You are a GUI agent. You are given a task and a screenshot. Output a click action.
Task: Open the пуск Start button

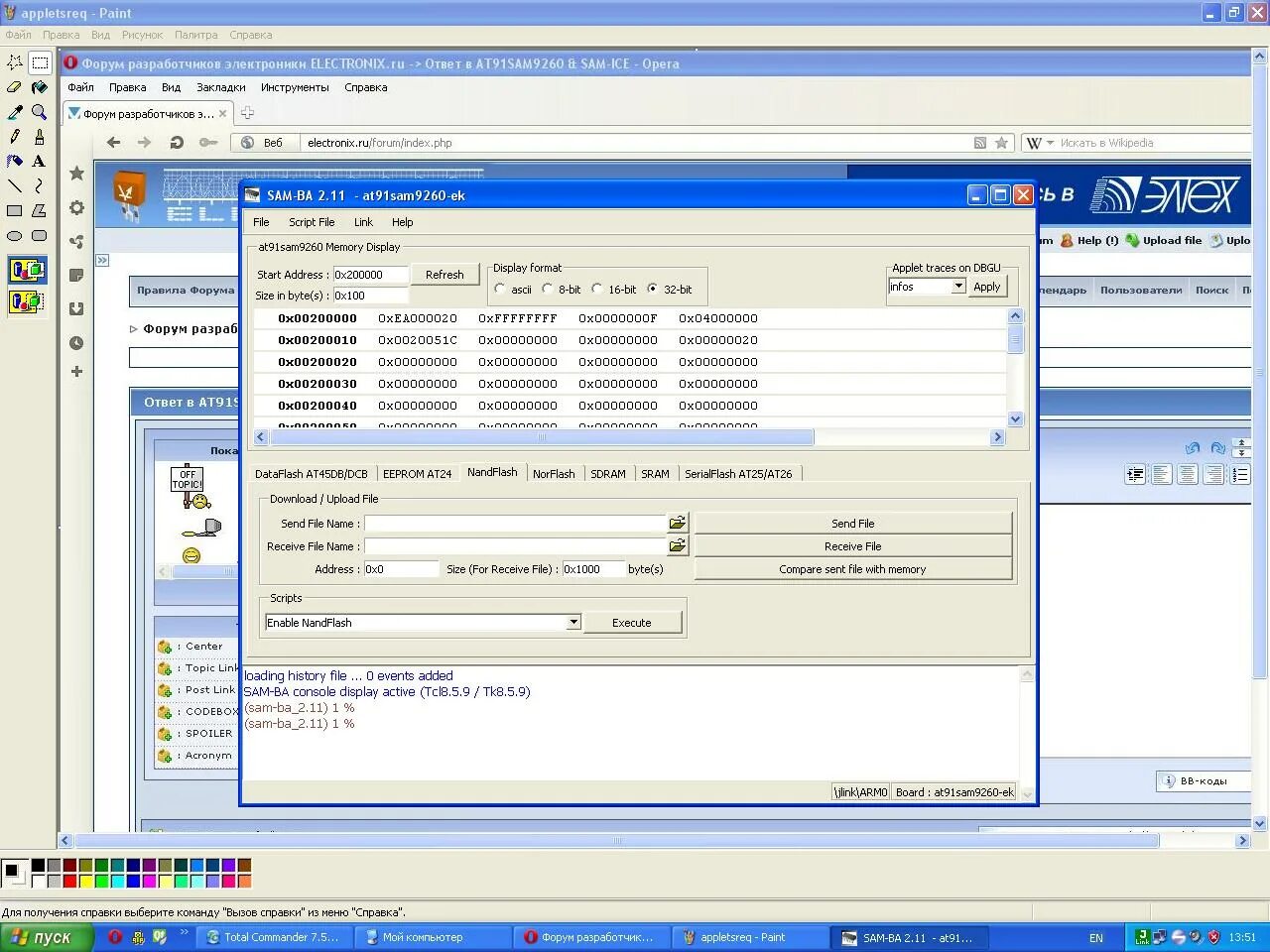click(47, 937)
